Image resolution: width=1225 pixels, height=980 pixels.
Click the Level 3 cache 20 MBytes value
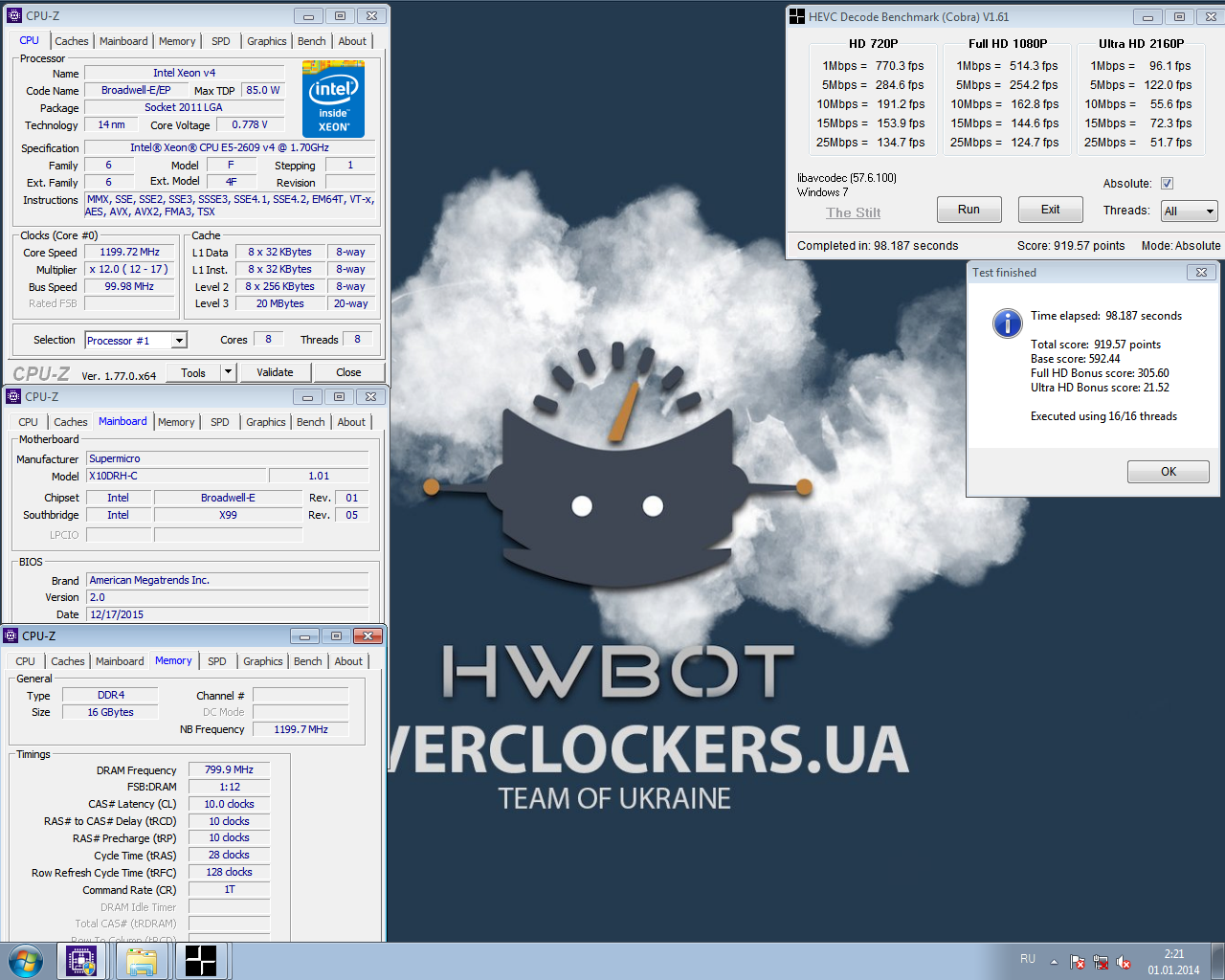(280, 303)
